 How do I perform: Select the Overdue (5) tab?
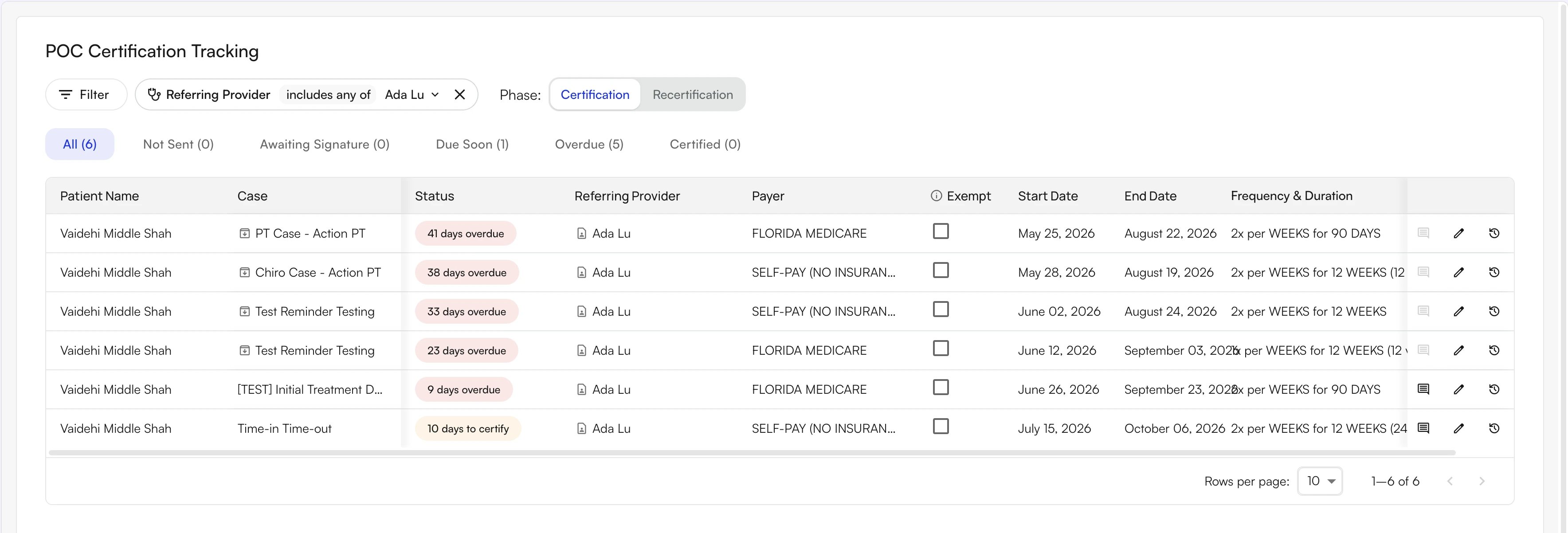(x=589, y=144)
